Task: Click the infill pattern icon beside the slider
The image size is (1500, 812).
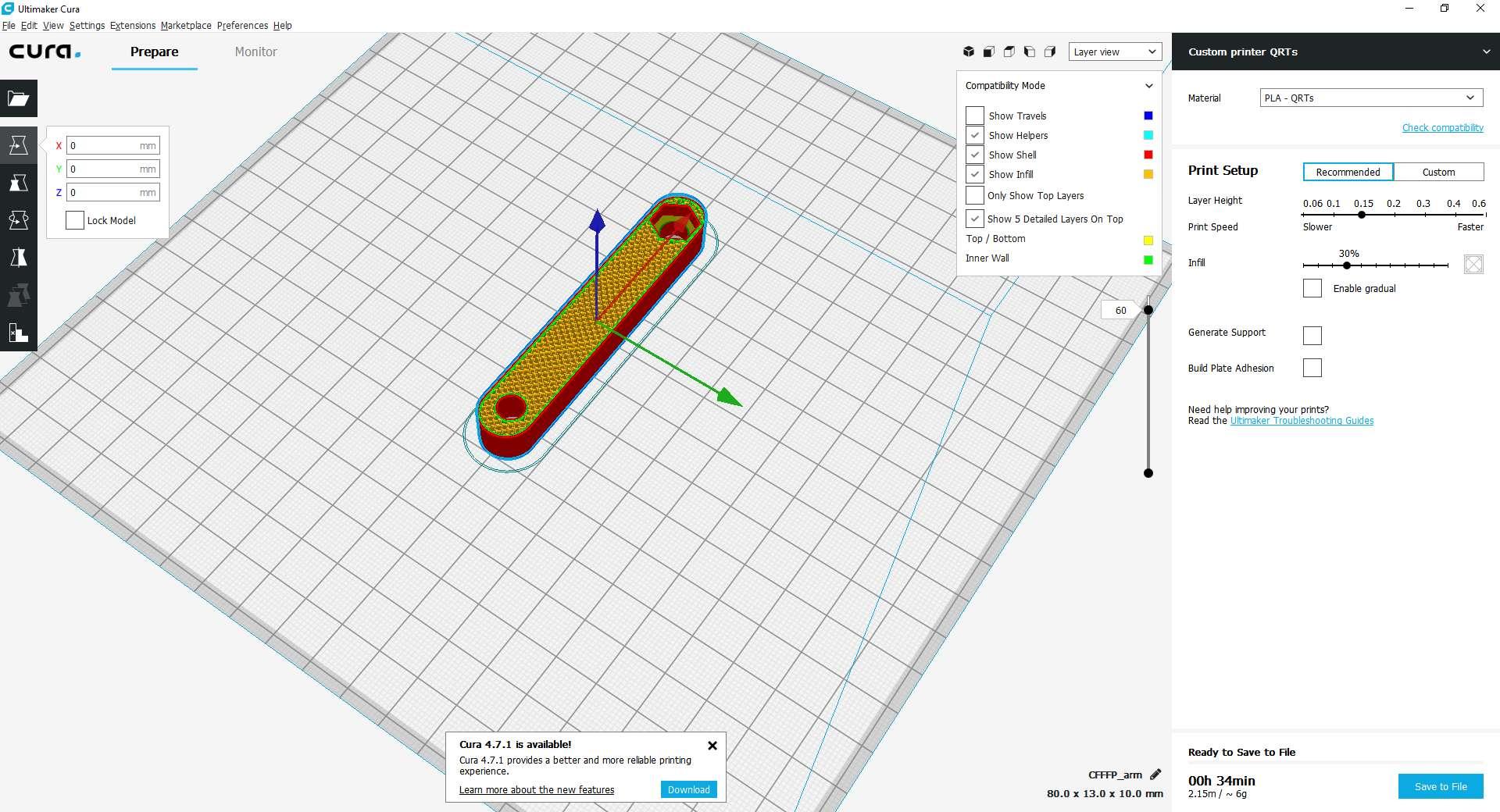Action: tap(1473, 264)
